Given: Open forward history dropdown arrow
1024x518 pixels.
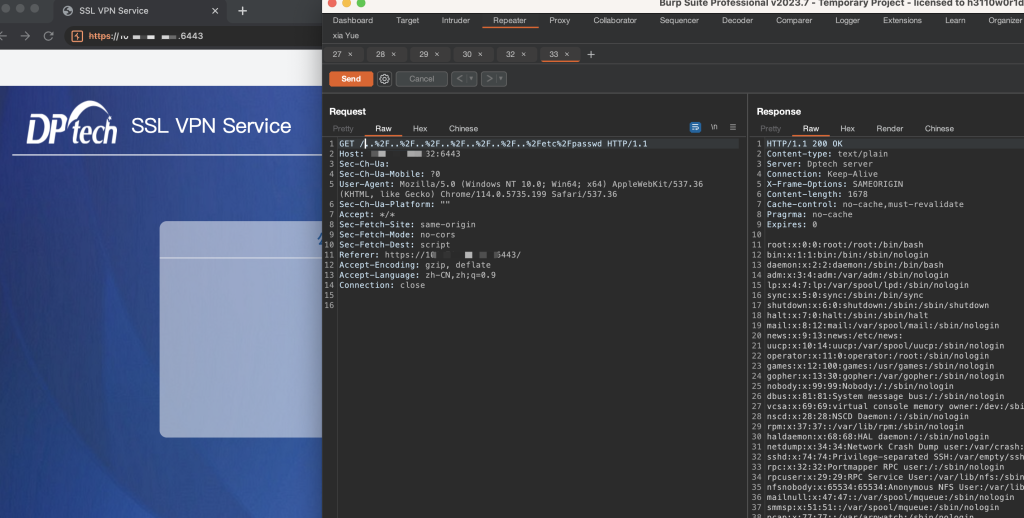Looking at the screenshot, I should [x=502, y=79].
